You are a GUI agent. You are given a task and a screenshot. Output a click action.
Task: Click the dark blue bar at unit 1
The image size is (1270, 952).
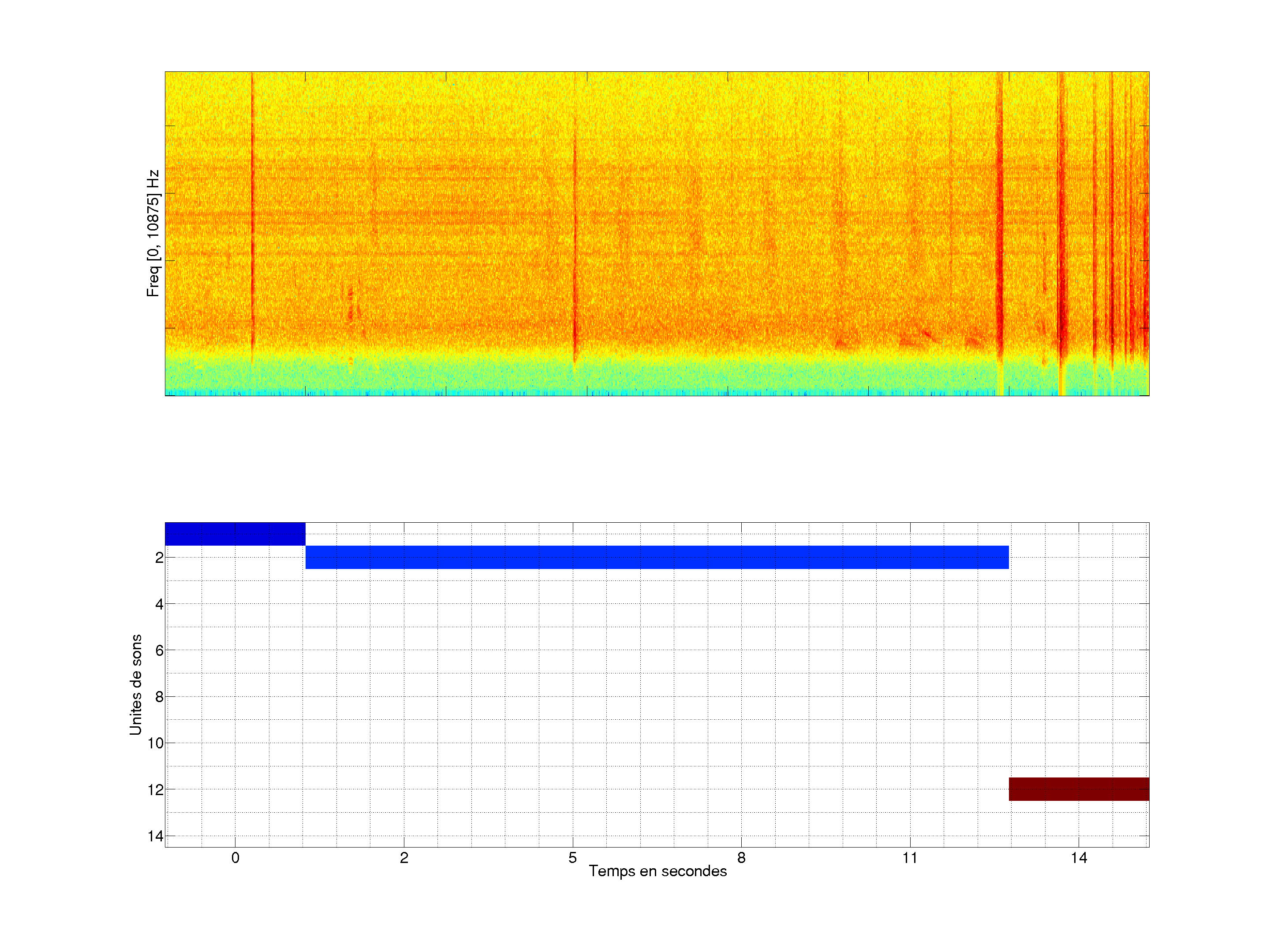point(235,534)
